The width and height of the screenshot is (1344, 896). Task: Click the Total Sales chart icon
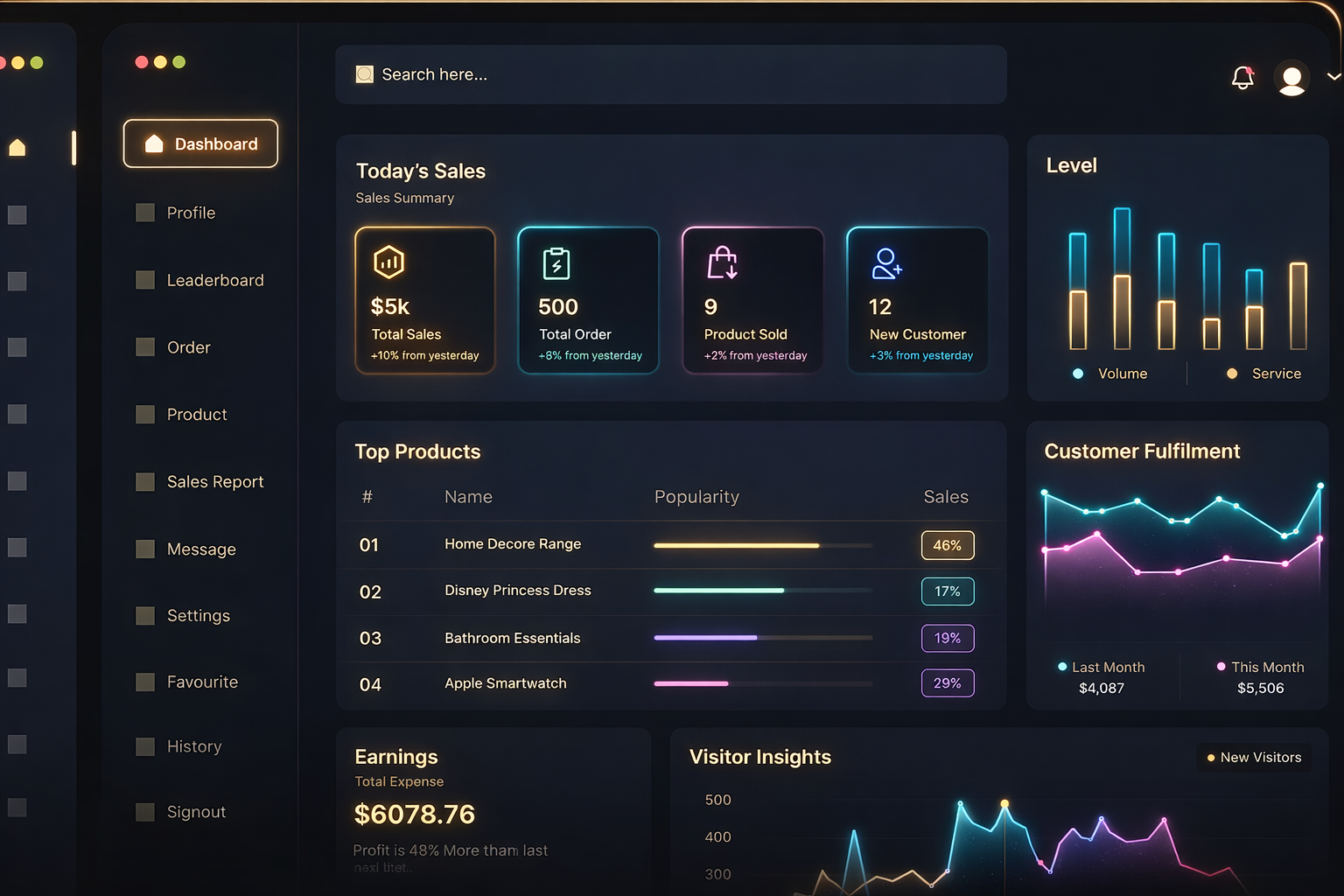[388, 262]
